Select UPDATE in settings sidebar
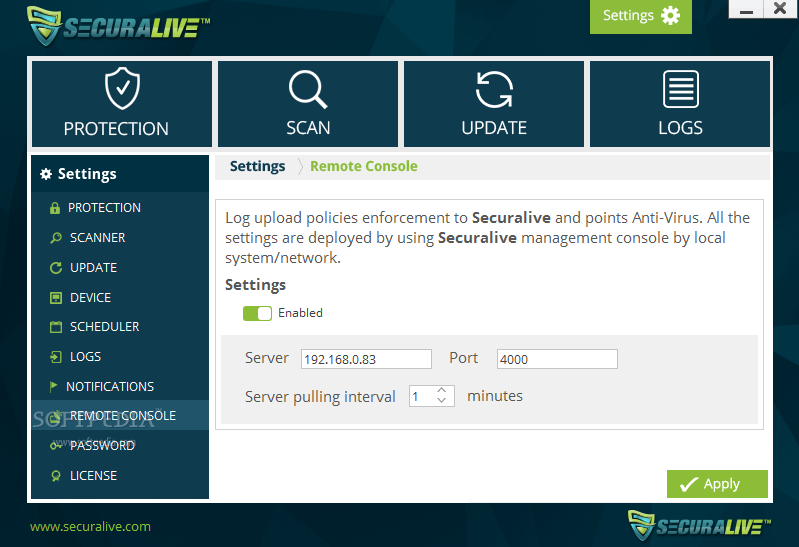Viewport: 799px width, 547px height. 120,268
